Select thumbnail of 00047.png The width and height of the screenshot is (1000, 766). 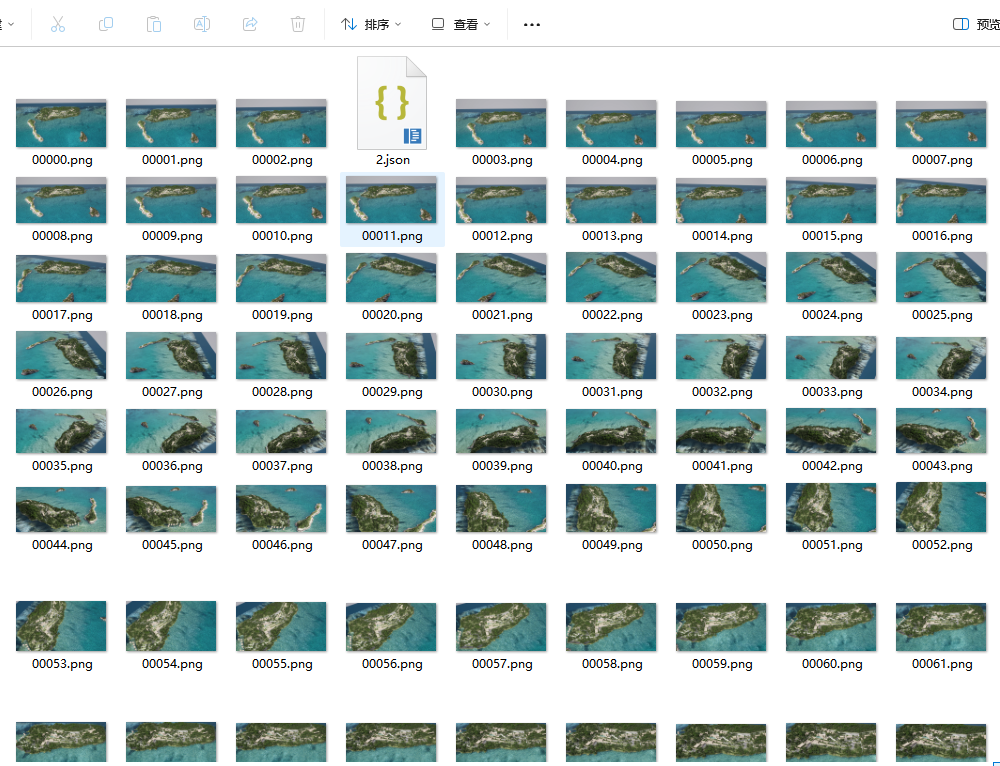[392, 509]
